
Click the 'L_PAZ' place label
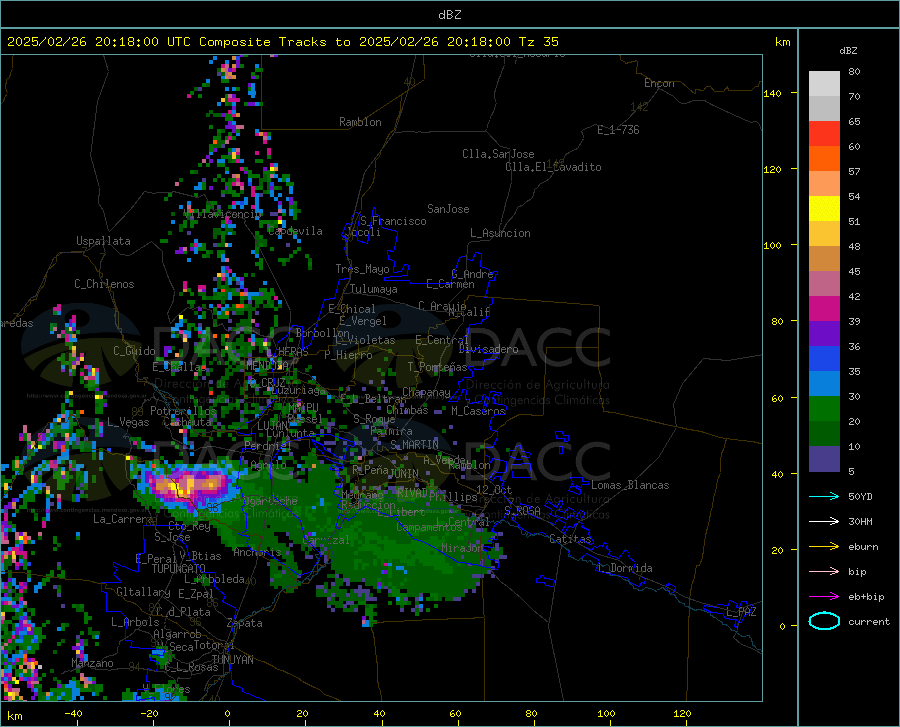[x=741, y=612]
